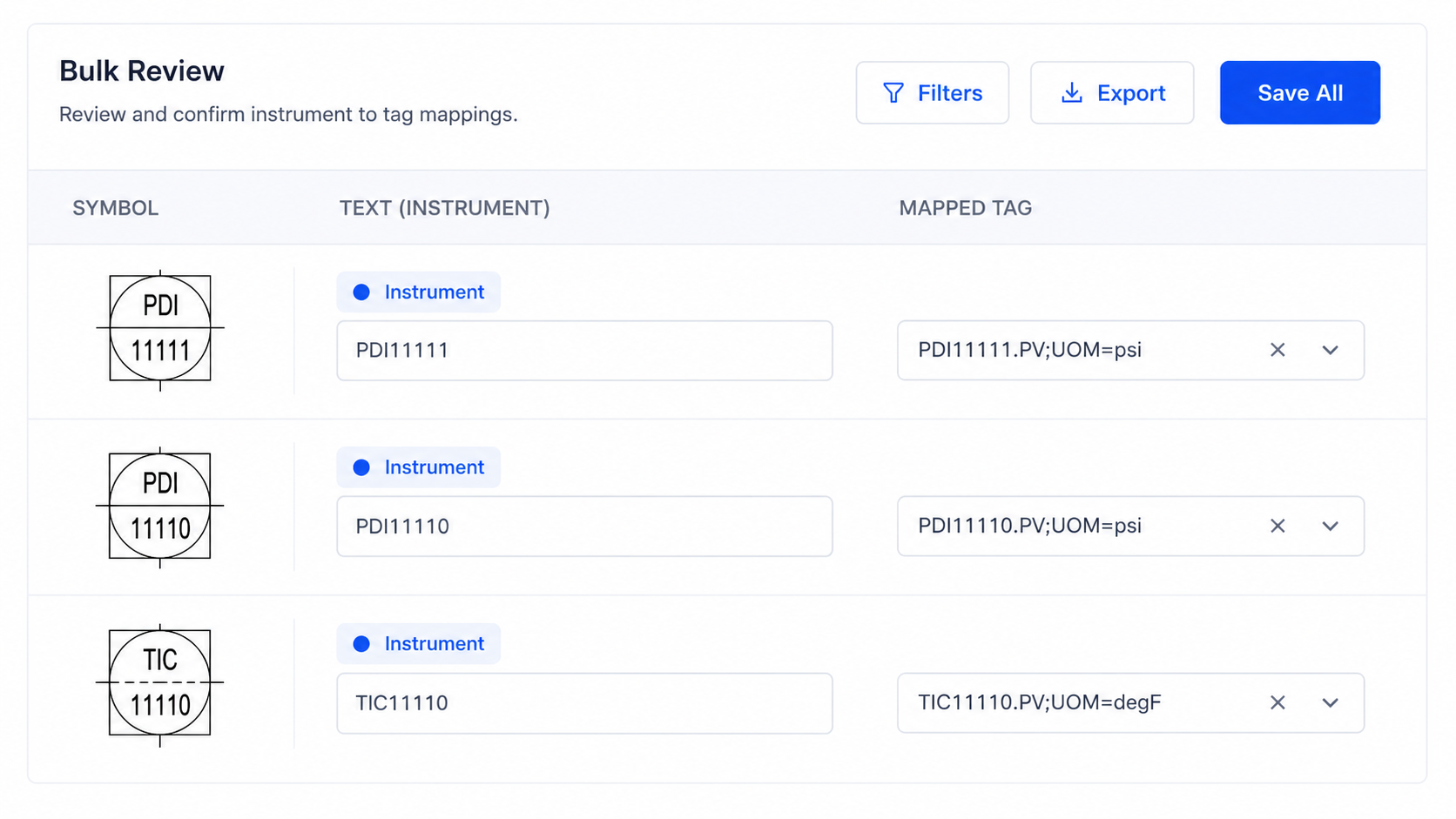The width and height of the screenshot is (1456, 819).
Task: Click the 'Review and confirm instrument' description text
Action: point(288,114)
